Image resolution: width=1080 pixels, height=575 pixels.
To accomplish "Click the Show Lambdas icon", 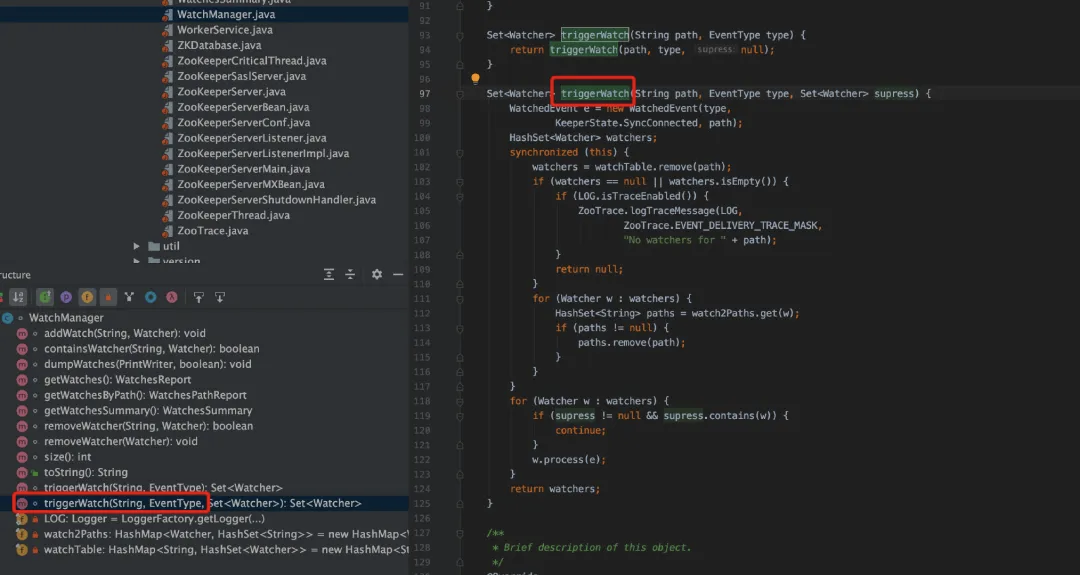I will click(x=171, y=297).
